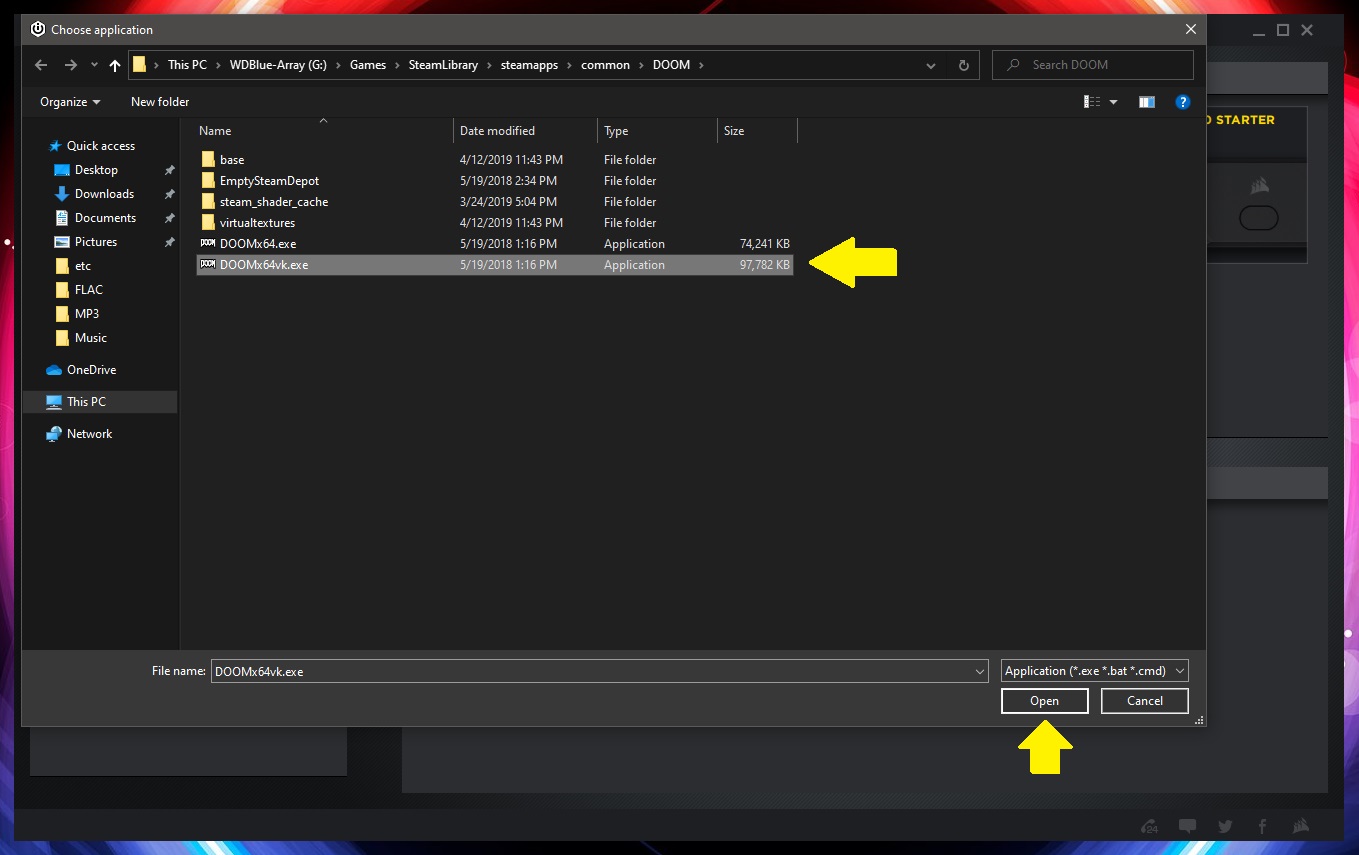Select the DOOMx64vk.exe file icon
This screenshot has width=1359, height=855.
coord(208,265)
